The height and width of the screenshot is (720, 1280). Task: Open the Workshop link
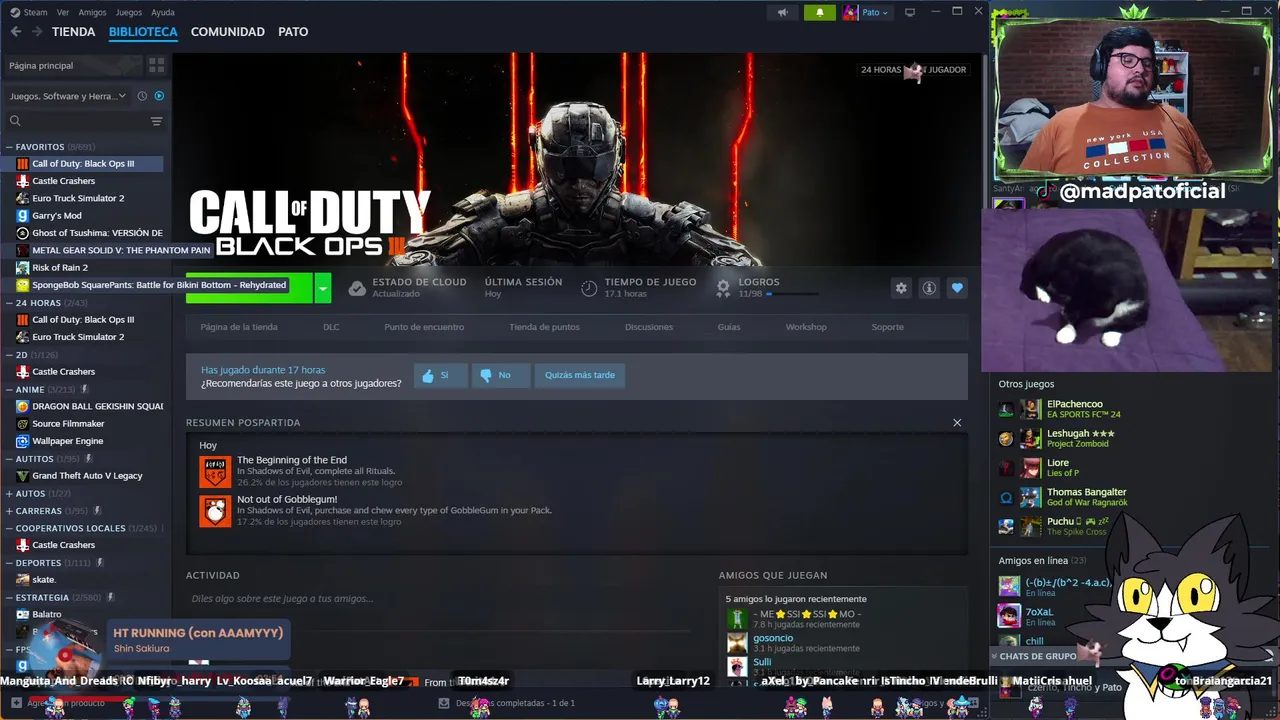tap(806, 327)
